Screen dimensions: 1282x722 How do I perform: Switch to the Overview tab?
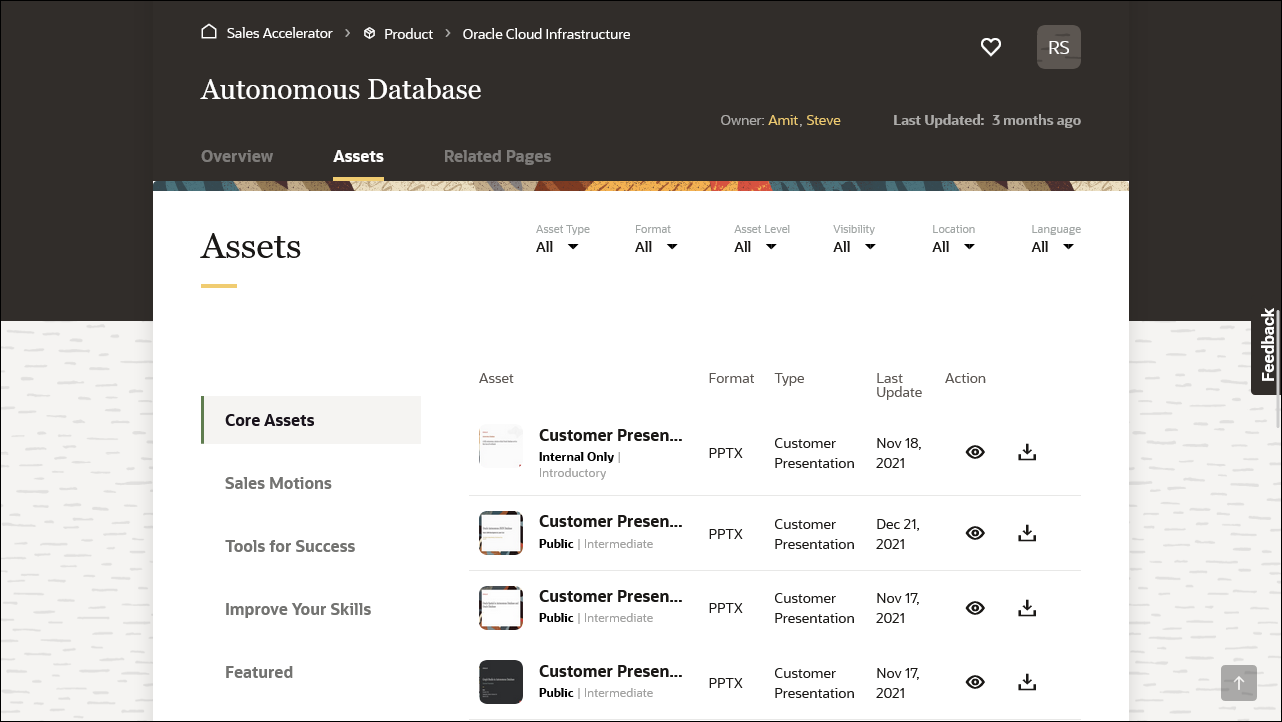click(x=237, y=156)
